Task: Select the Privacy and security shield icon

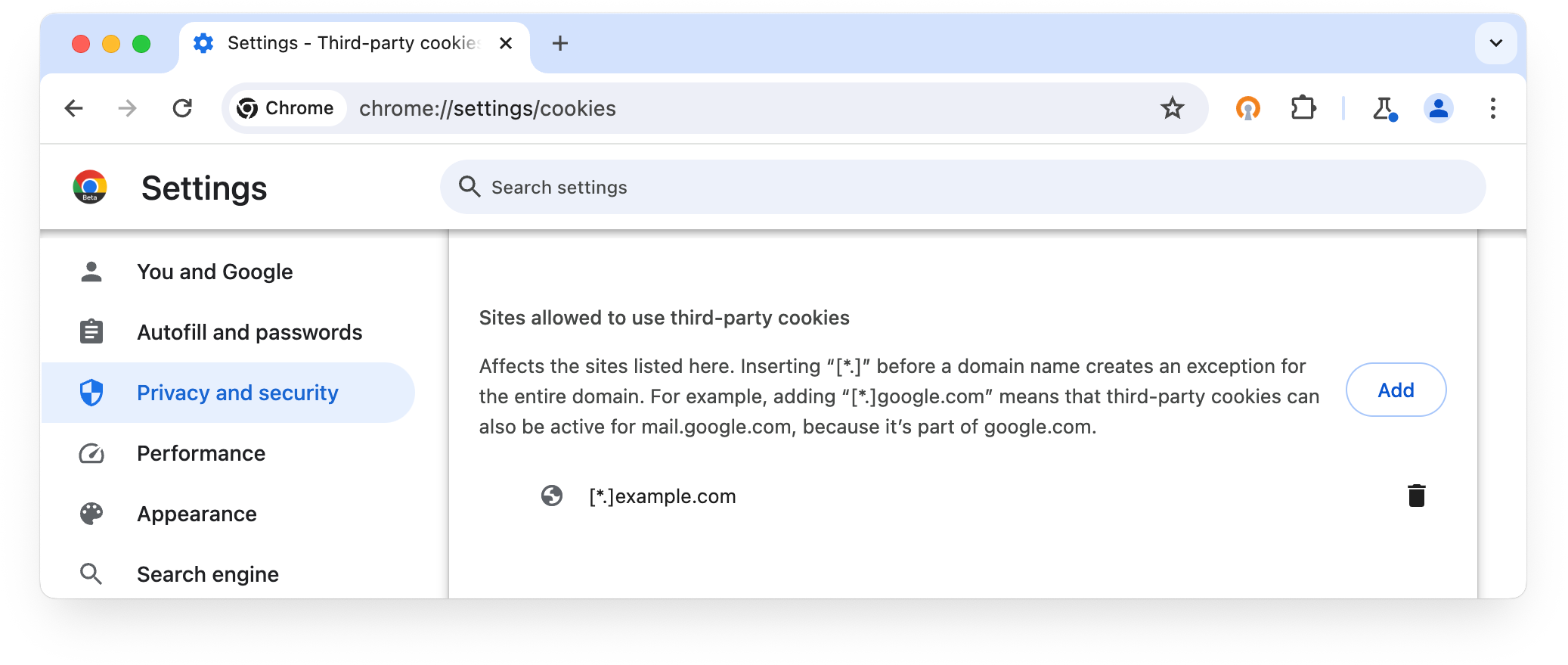Action: (91, 393)
